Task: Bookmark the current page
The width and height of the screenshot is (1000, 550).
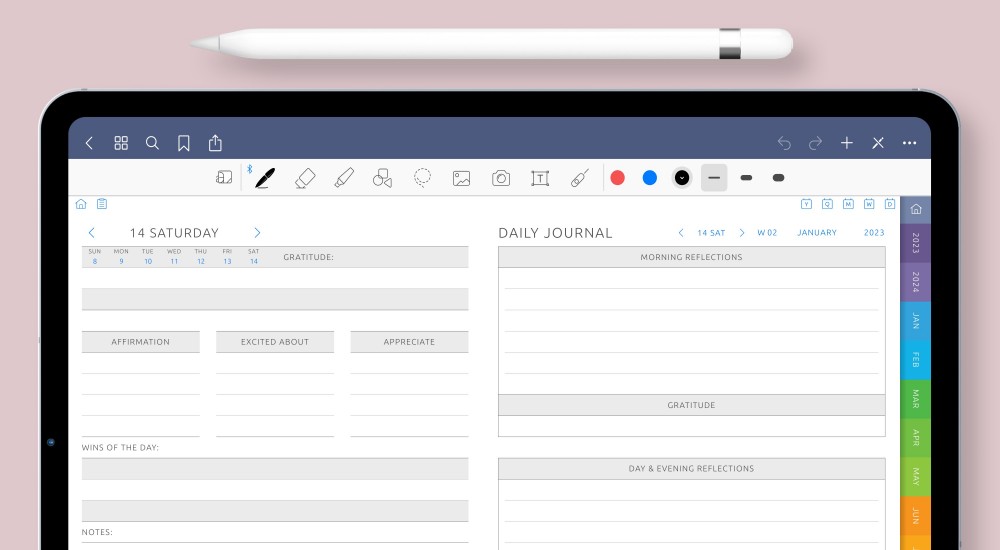Action: click(x=184, y=143)
